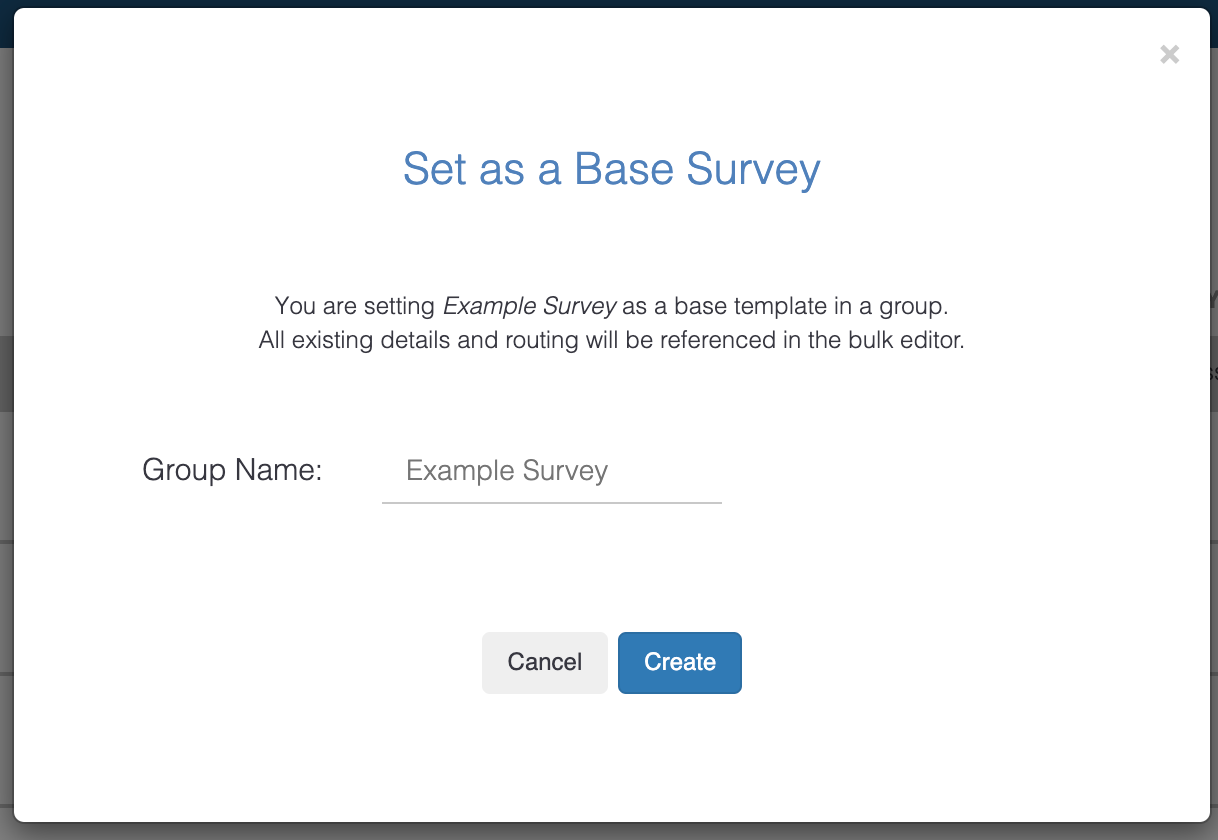
Task: Focus the text box with "Example Survey" placeholder
Action: (x=551, y=471)
